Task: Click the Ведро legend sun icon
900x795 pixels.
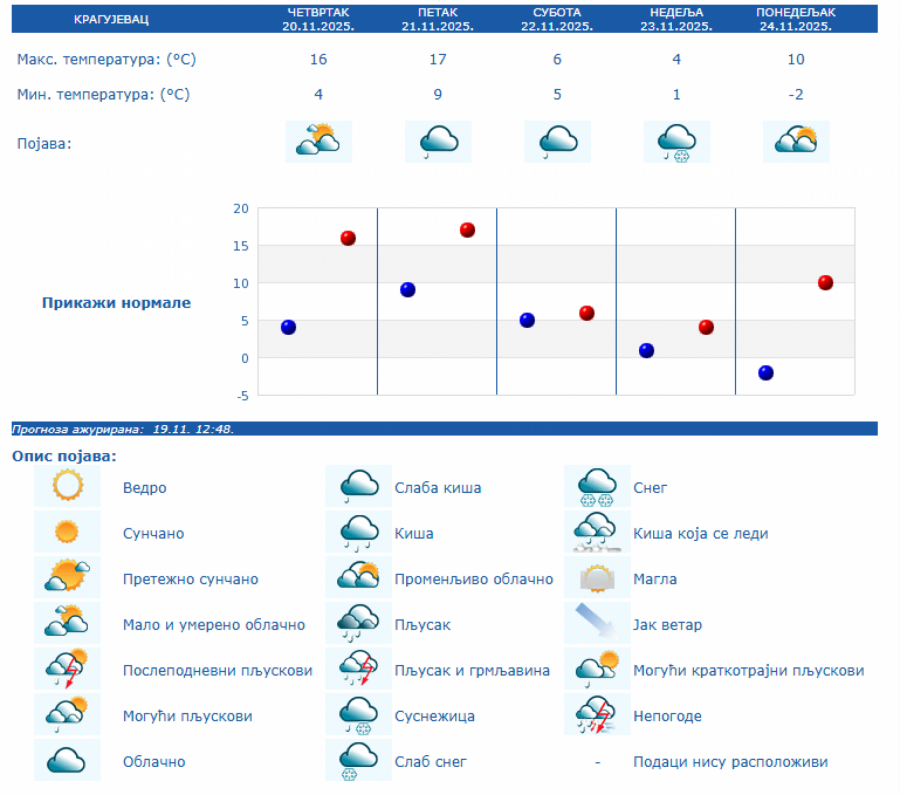Action: pyautogui.click(x=67, y=487)
